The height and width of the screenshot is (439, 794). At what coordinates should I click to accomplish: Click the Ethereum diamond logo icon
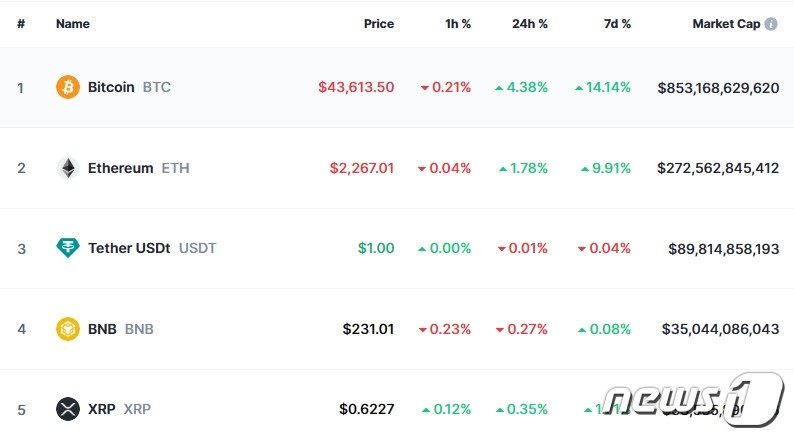(68, 168)
